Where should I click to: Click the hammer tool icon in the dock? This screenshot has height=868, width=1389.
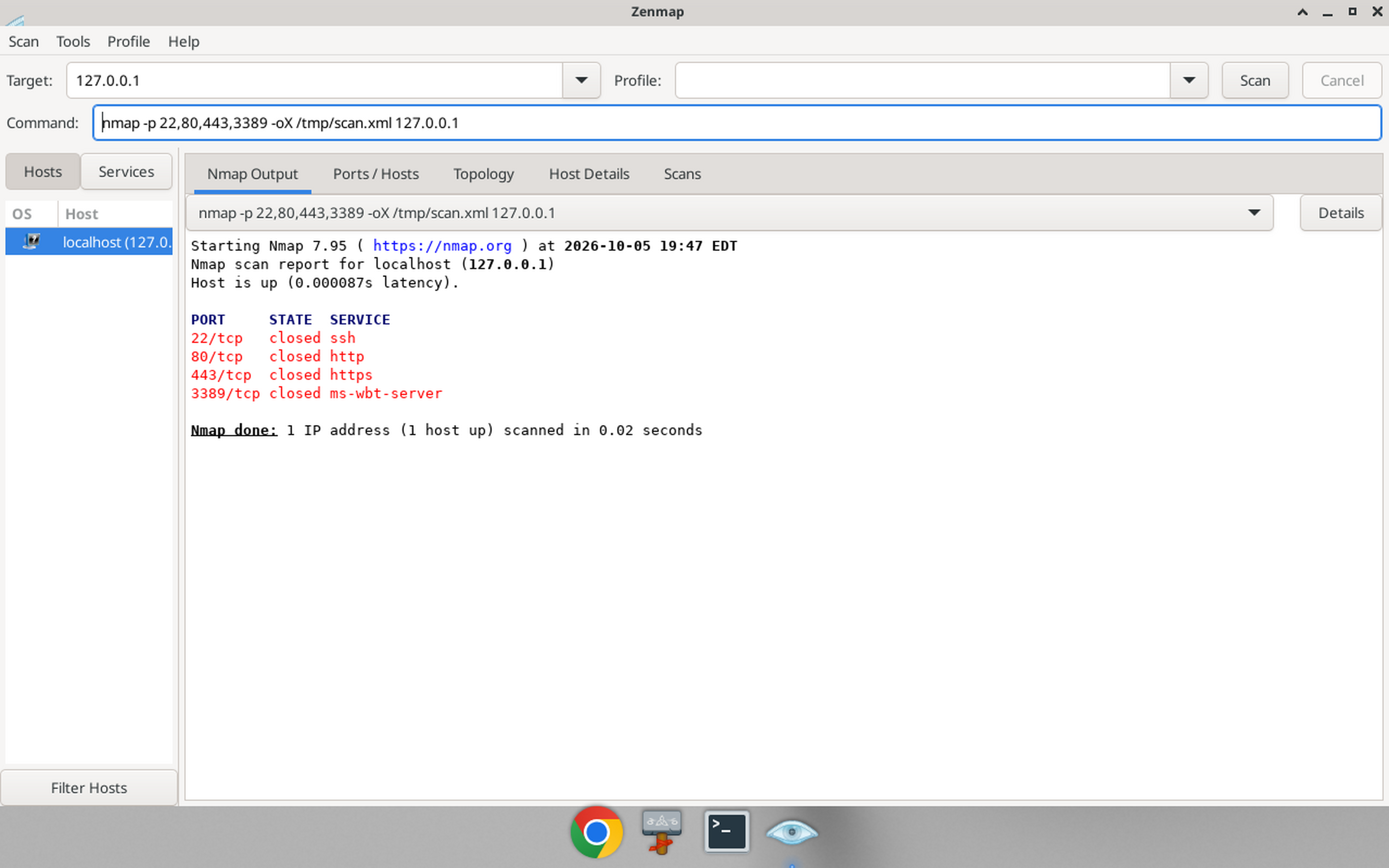pos(662,832)
